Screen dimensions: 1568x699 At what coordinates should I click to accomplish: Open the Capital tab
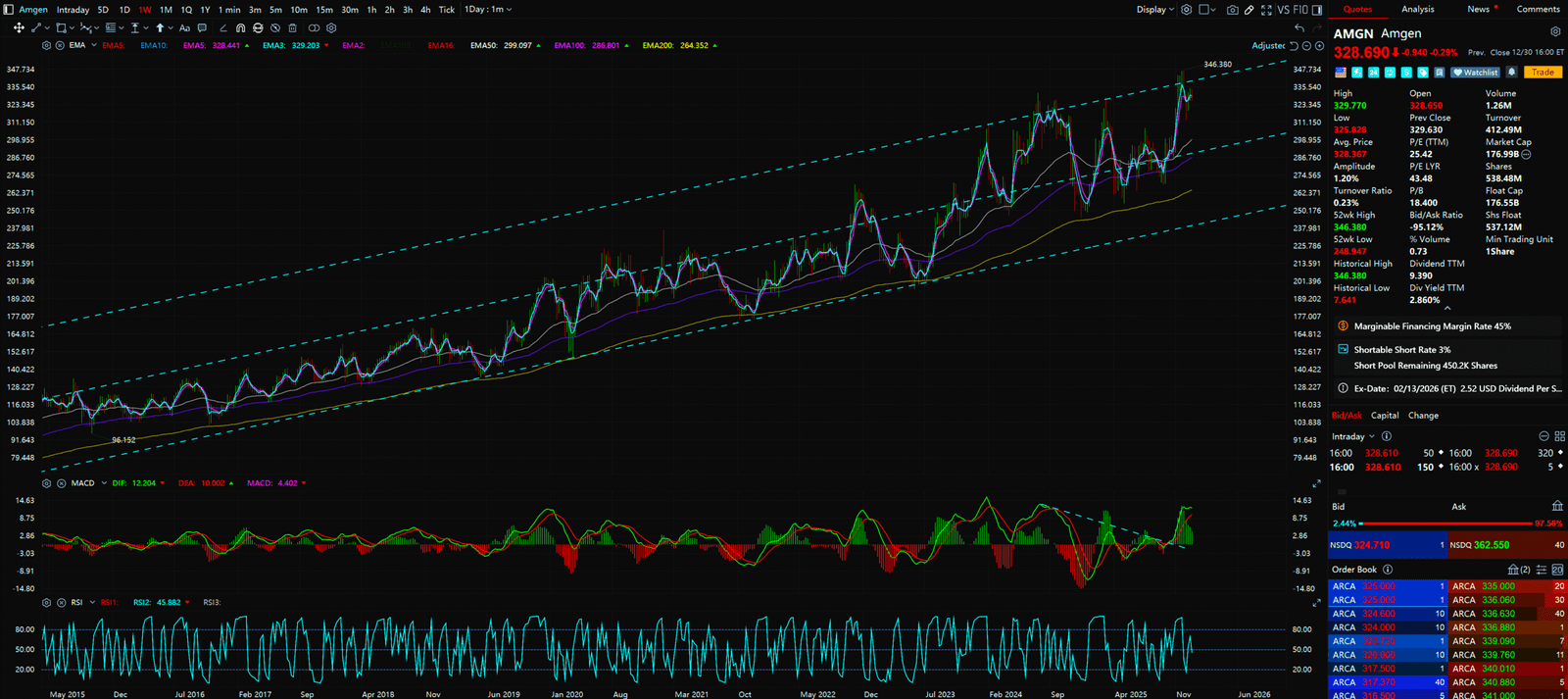[1384, 416]
